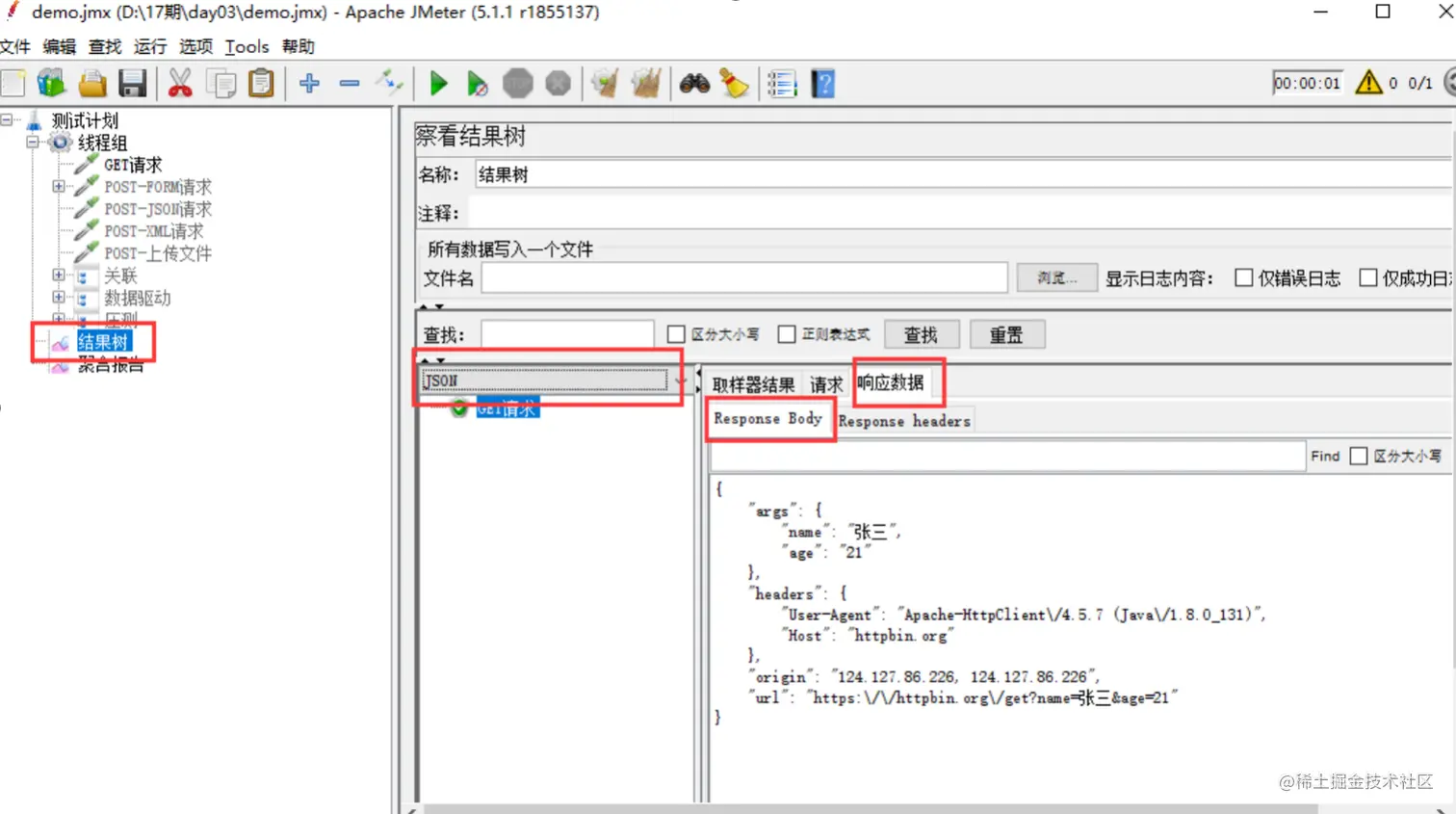The height and width of the screenshot is (814, 1456).
Task: Reset search with brush icon
Action: (x=735, y=84)
